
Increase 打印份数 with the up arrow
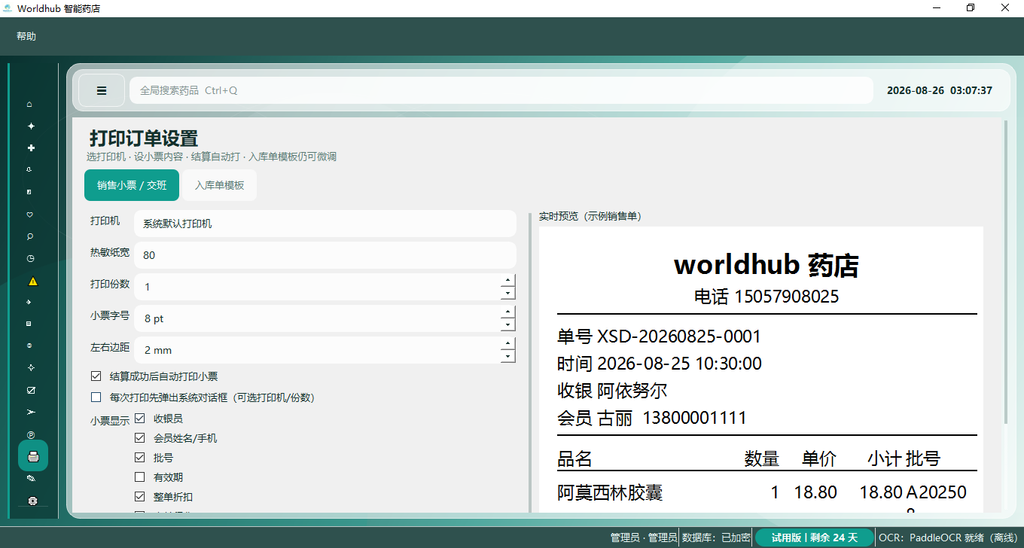pyautogui.click(x=507, y=280)
